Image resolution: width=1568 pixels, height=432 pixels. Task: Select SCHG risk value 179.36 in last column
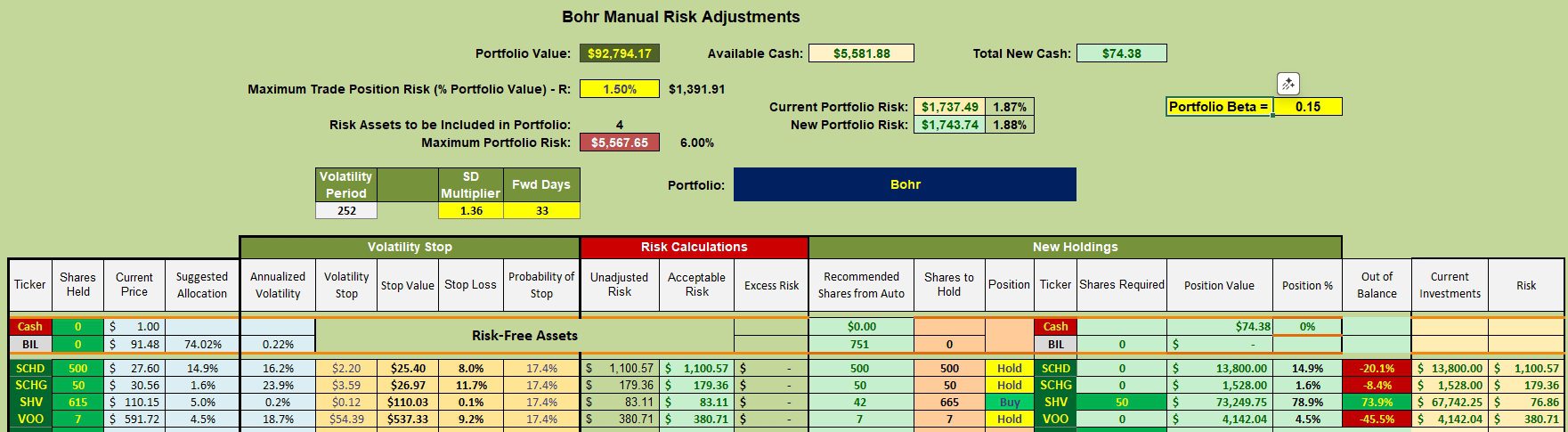pyautogui.click(x=1526, y=385)
